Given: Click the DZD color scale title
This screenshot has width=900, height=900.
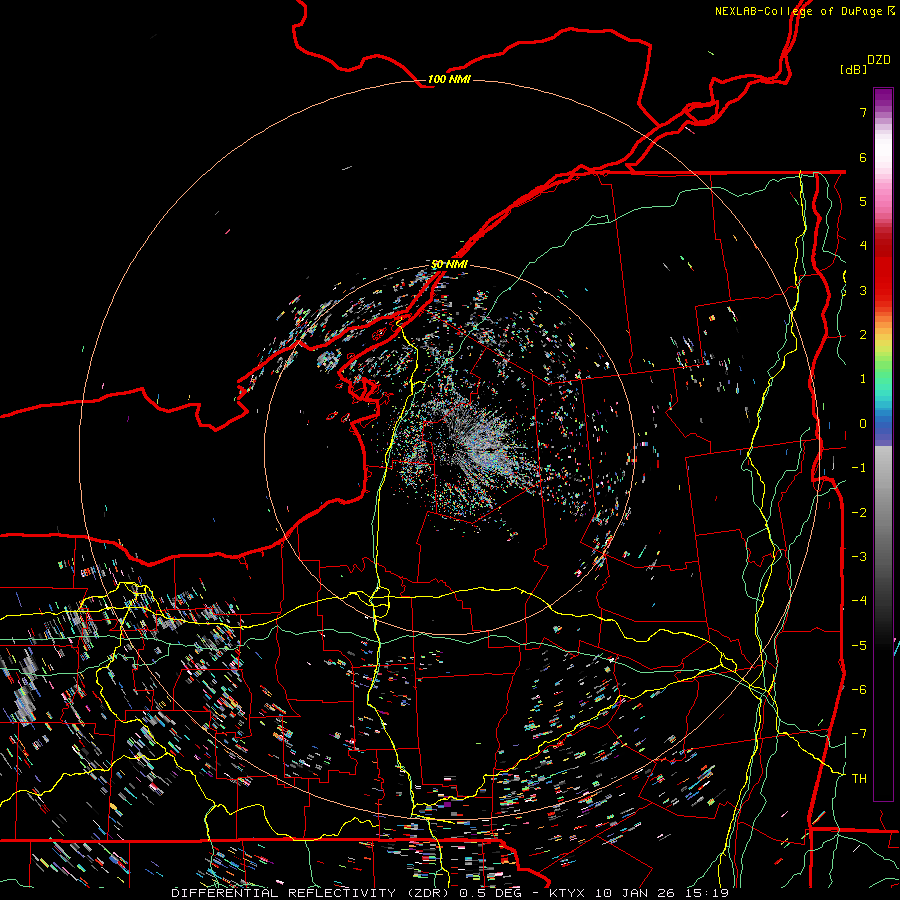Looking at the screenshot, I should pos(879,60).
